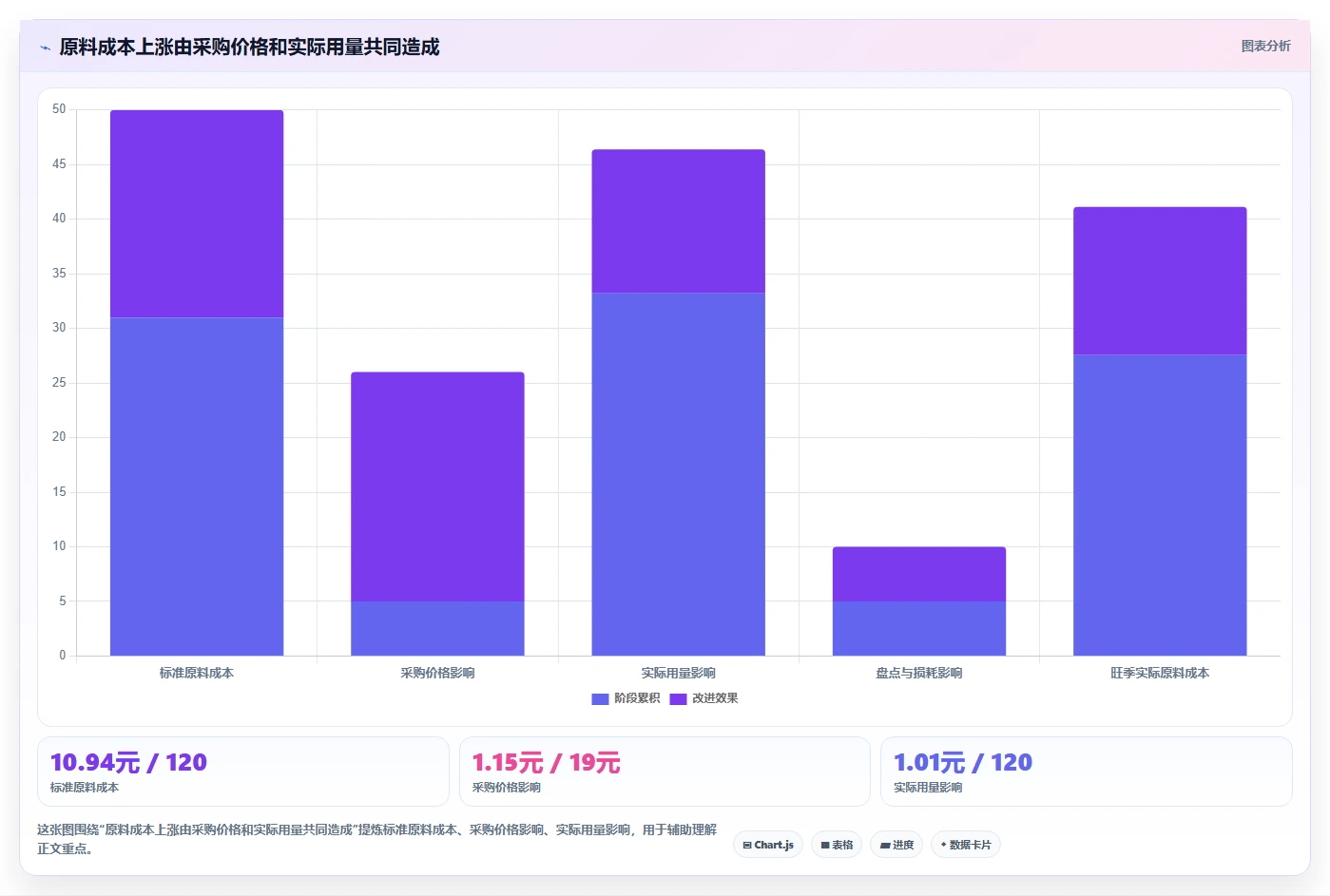This screenshot has height=896, width=1330.
Task: Open the 10.94元 / 120 data card
Action: click(242, 772)
